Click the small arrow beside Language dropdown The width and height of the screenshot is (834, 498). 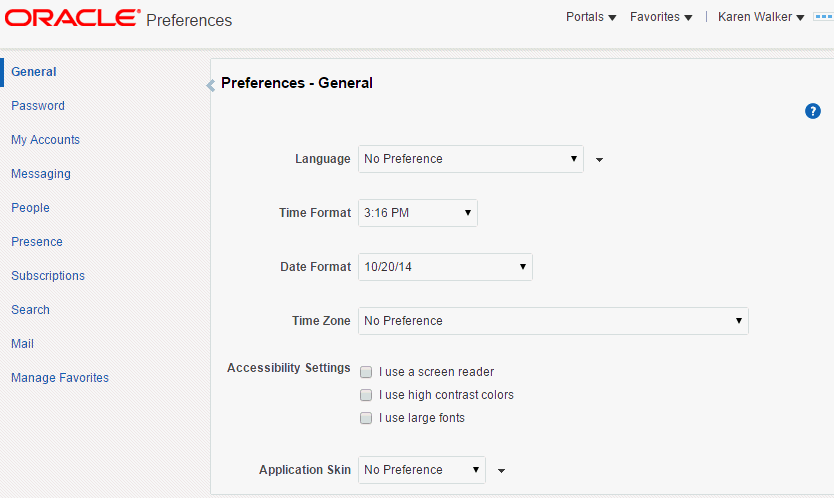[599, 159]
